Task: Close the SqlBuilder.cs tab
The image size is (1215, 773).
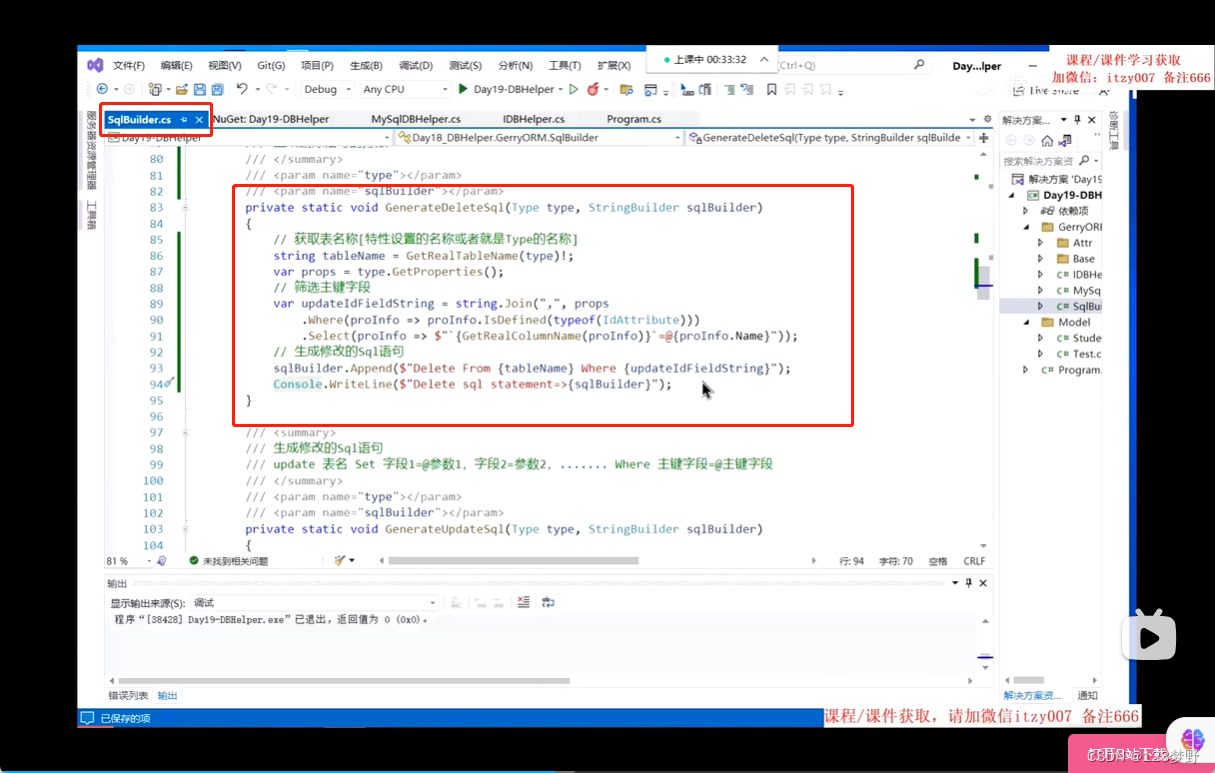Action: [x=199, y=120]
